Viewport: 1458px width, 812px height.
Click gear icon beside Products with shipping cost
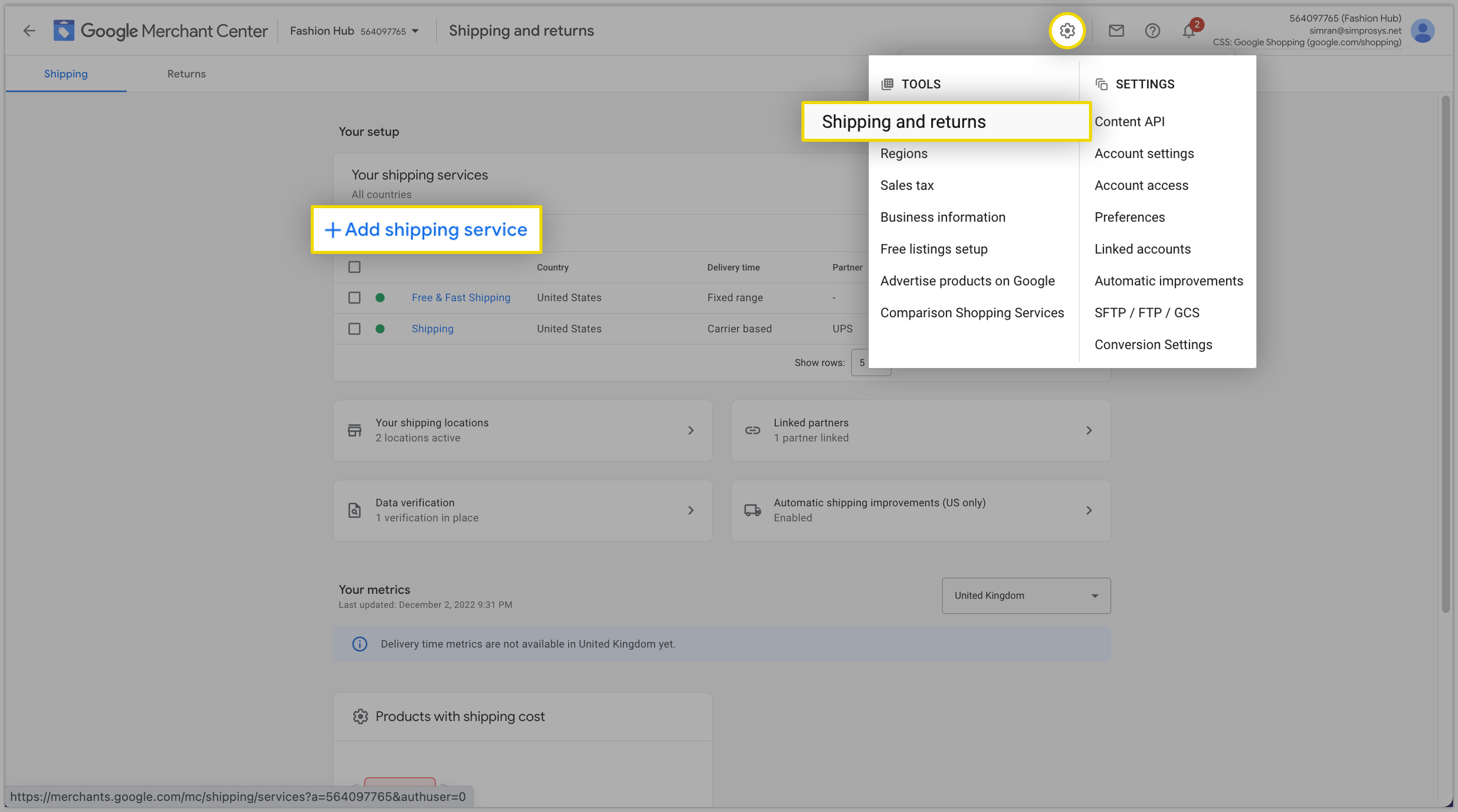360,716
